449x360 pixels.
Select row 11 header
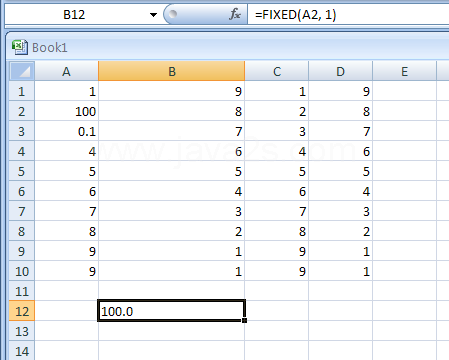pos(22,291)
